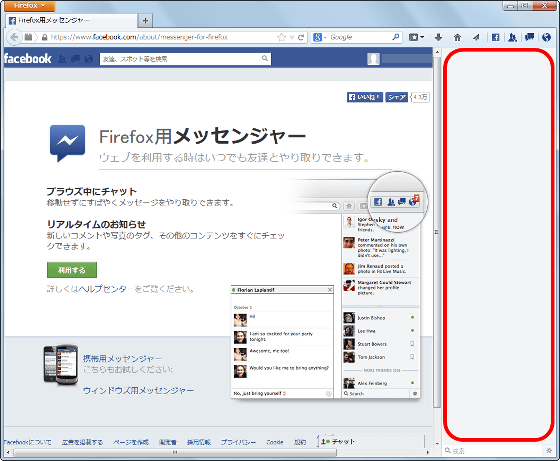Click the 4.3万 like count

420,97
